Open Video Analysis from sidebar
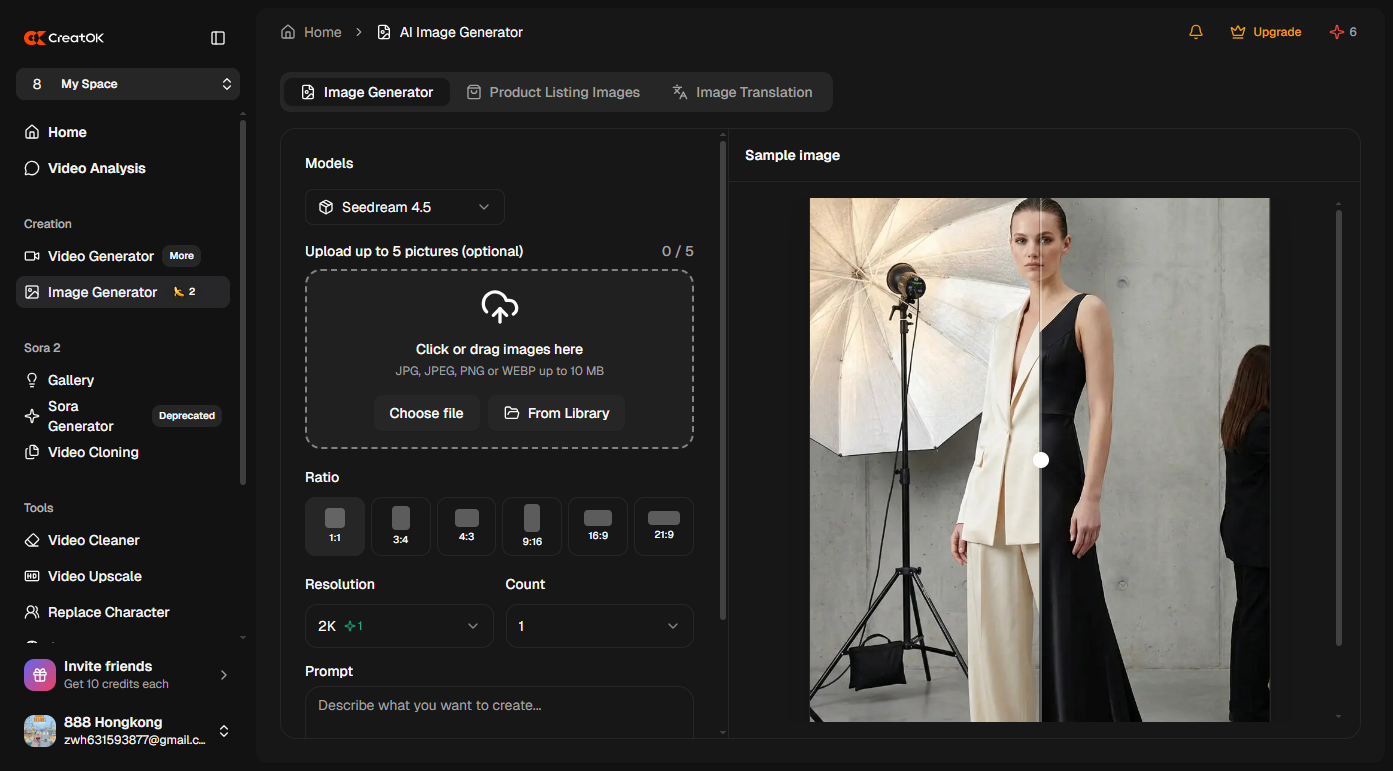Viewport: 1393px width, 771px height. click(96, 168)
